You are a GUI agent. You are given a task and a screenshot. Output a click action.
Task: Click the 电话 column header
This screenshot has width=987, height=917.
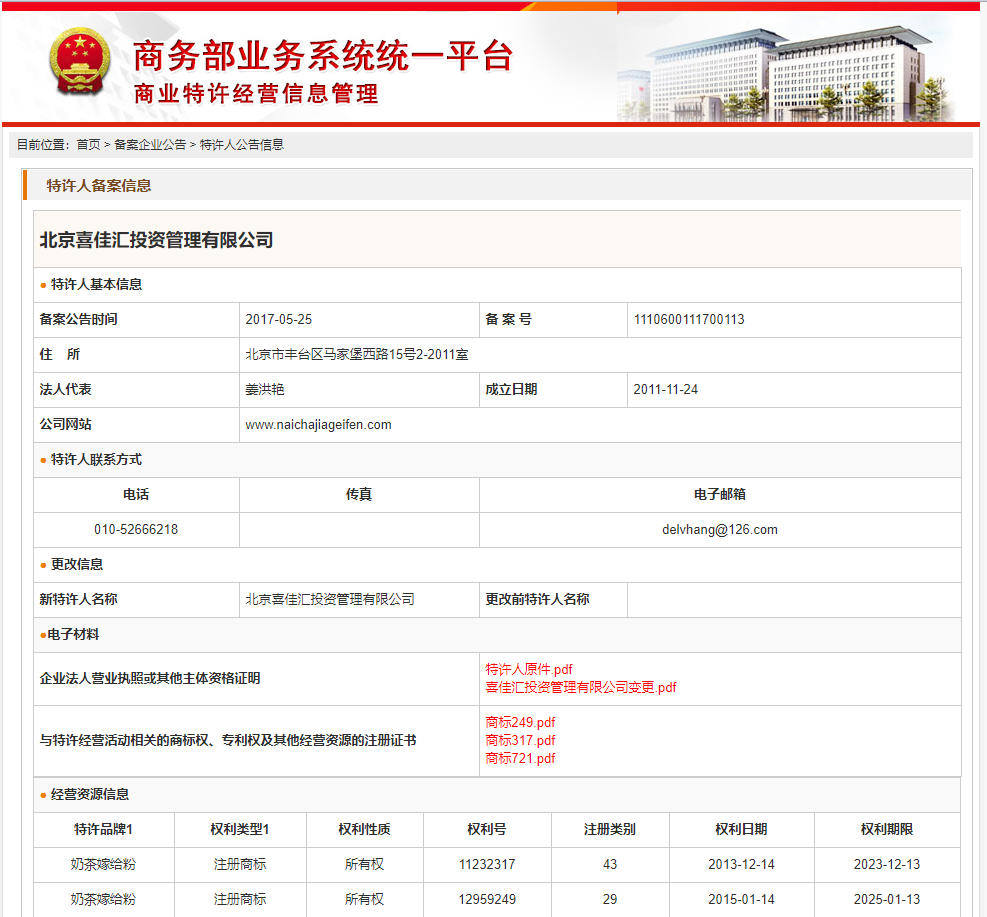coord(136,495)
